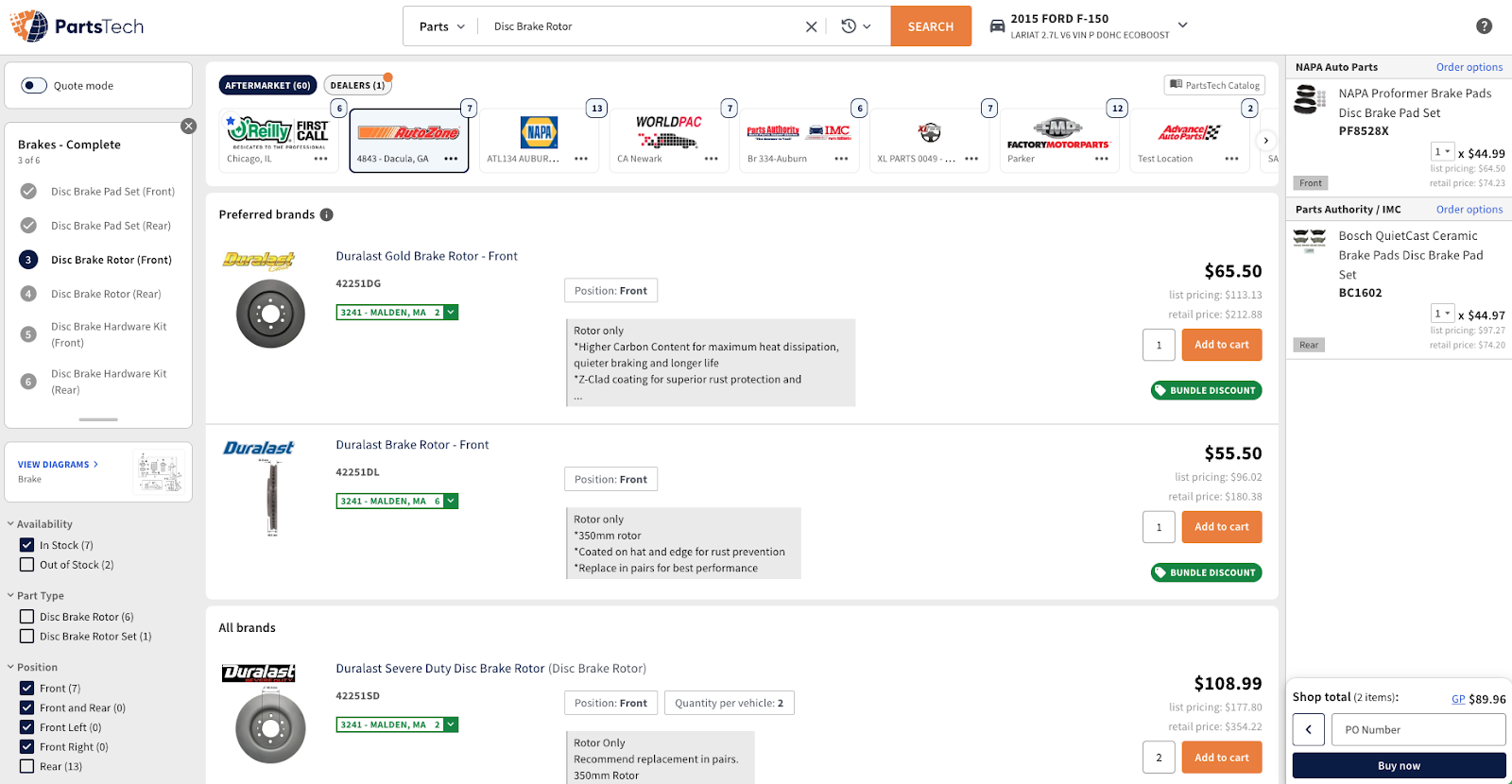Image resolution: width=1512 pixels, height=784 pixels.
Task: Open NAPA supplier options menu
Action: [x=581, y=159]
